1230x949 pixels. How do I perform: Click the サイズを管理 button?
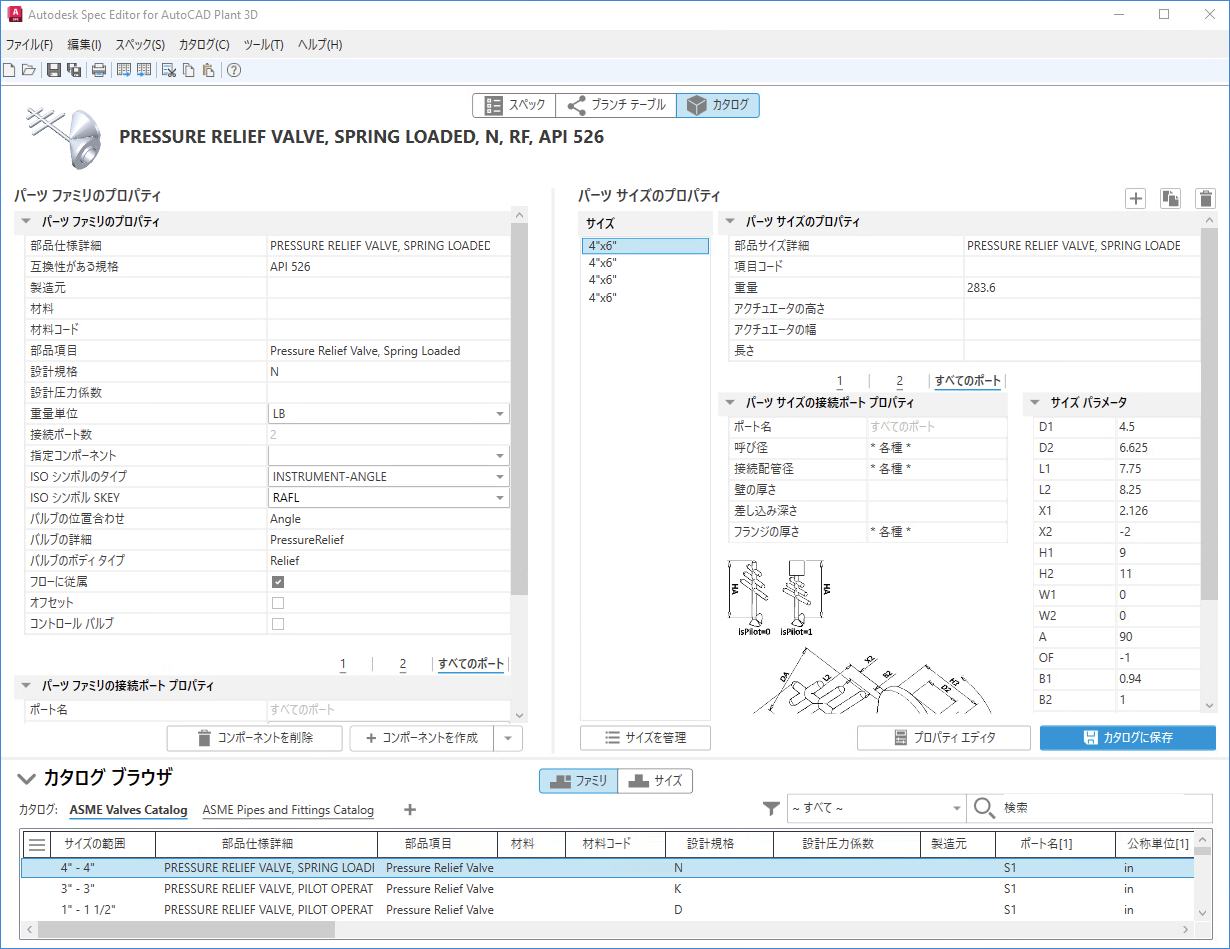(x=645, y=738)
